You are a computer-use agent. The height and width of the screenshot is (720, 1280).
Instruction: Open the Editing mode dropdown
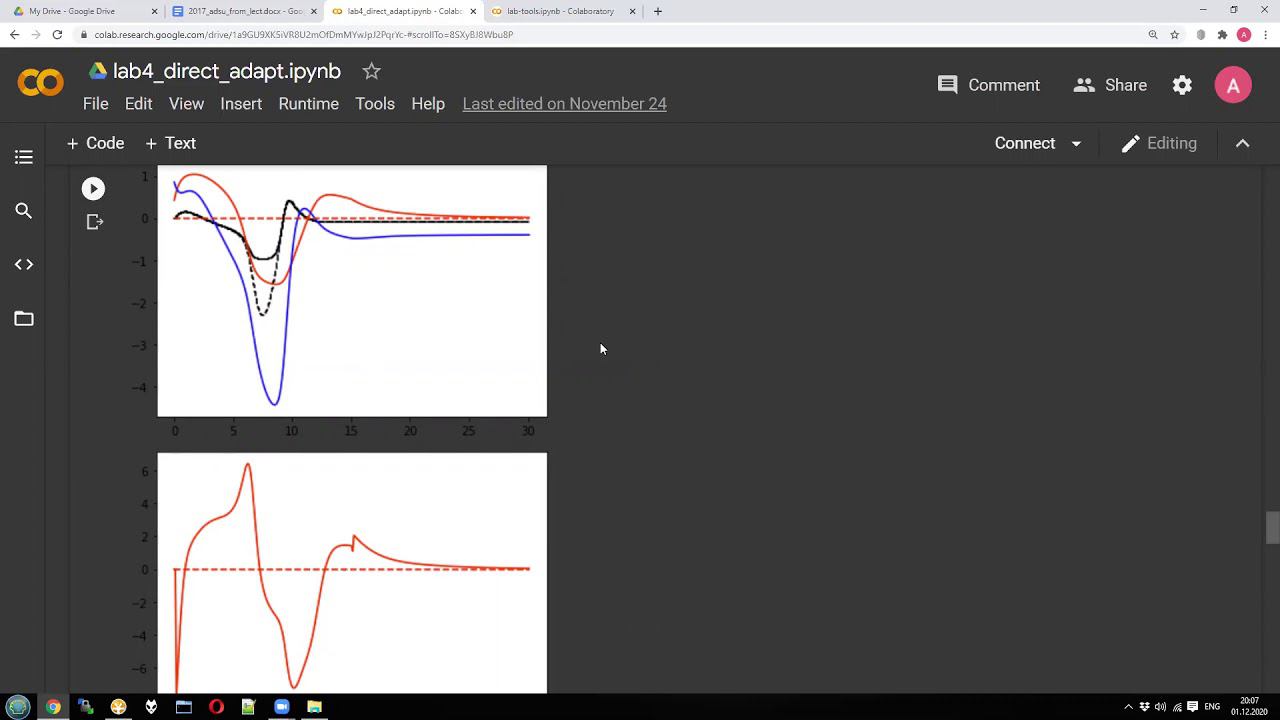pos(1159,143)
